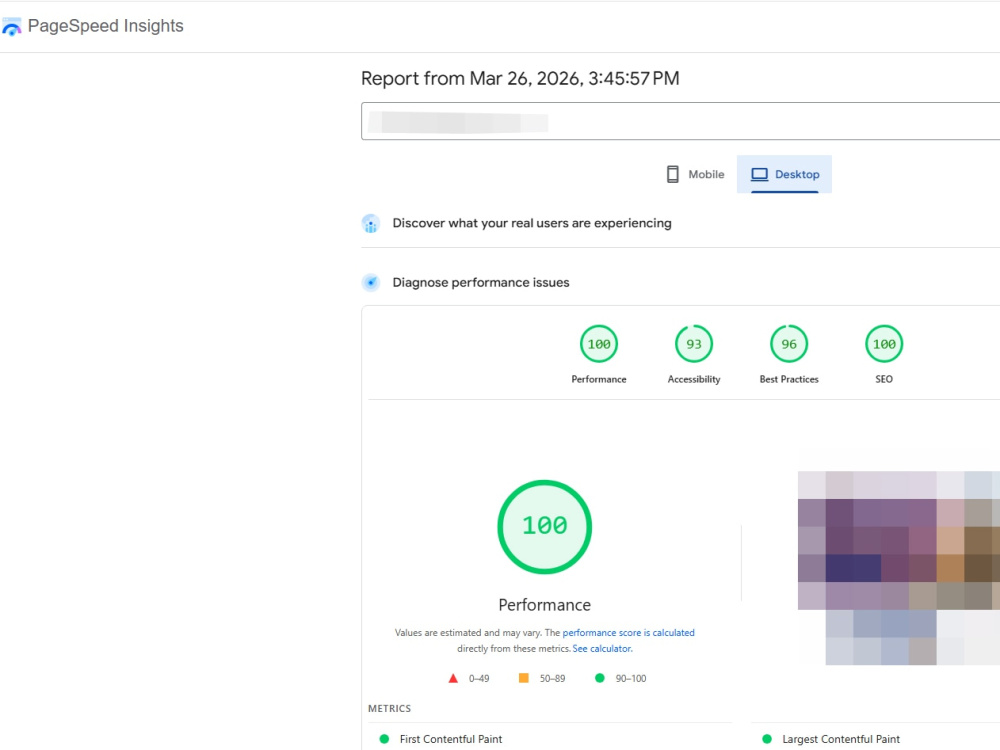Jump to Discover what your real users are experiencing
Image resolution: width=1000 pixels, height=750 pixels.
[x=532, y=223]
